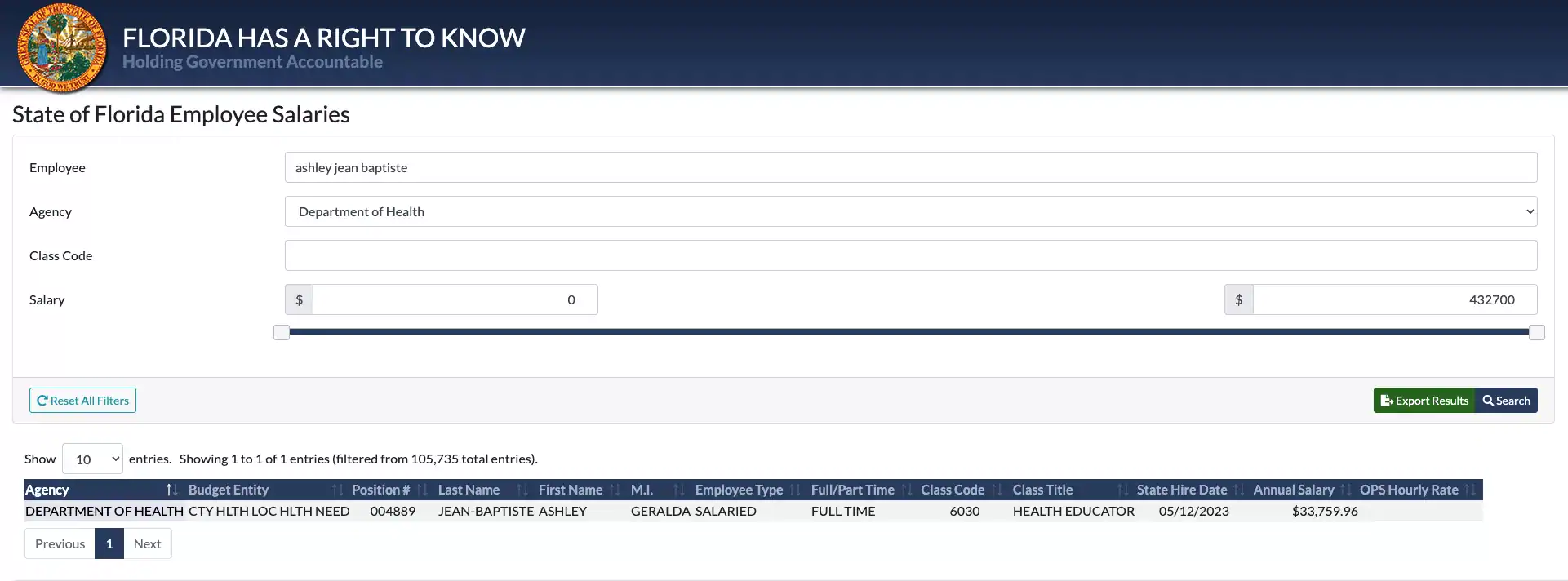Sort by Class Code column arrows
Viewport: 1568px width, 581px height.
pyautogui.click(x=996, y=490)
